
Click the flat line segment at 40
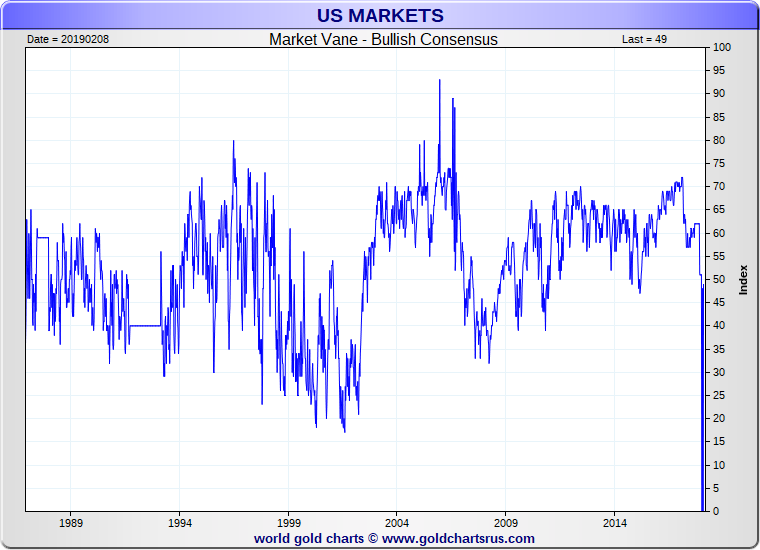[x=145, y=326]
